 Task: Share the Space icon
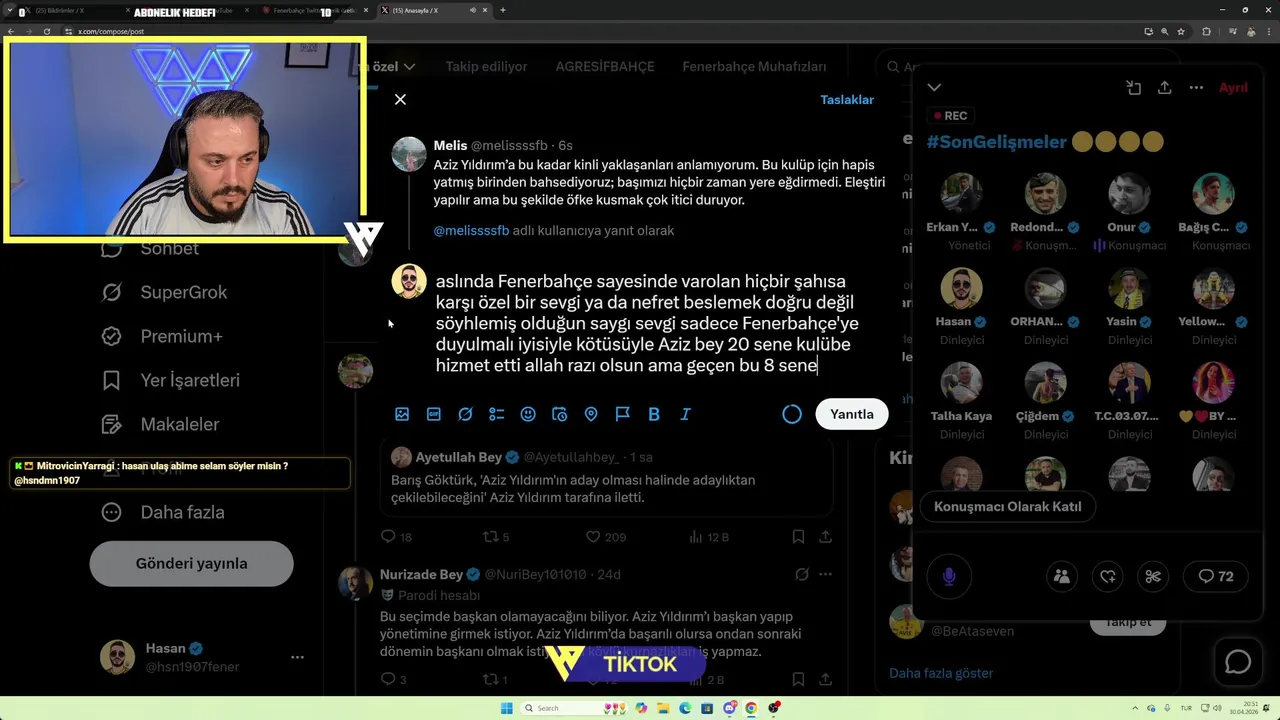pyautogui.click(x=1164, y=88)
